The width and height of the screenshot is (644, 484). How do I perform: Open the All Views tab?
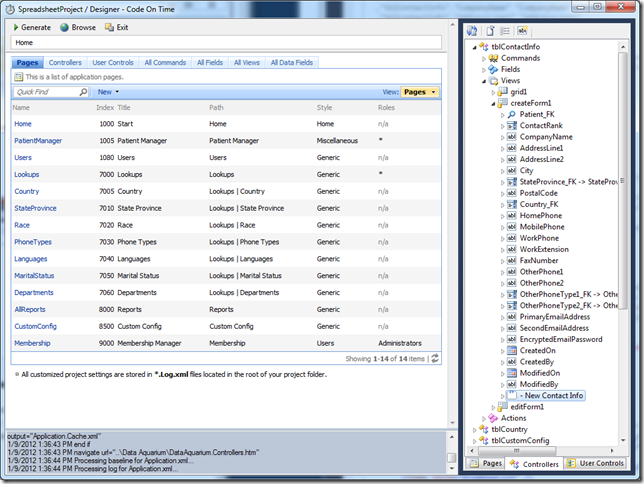(246, 62)
